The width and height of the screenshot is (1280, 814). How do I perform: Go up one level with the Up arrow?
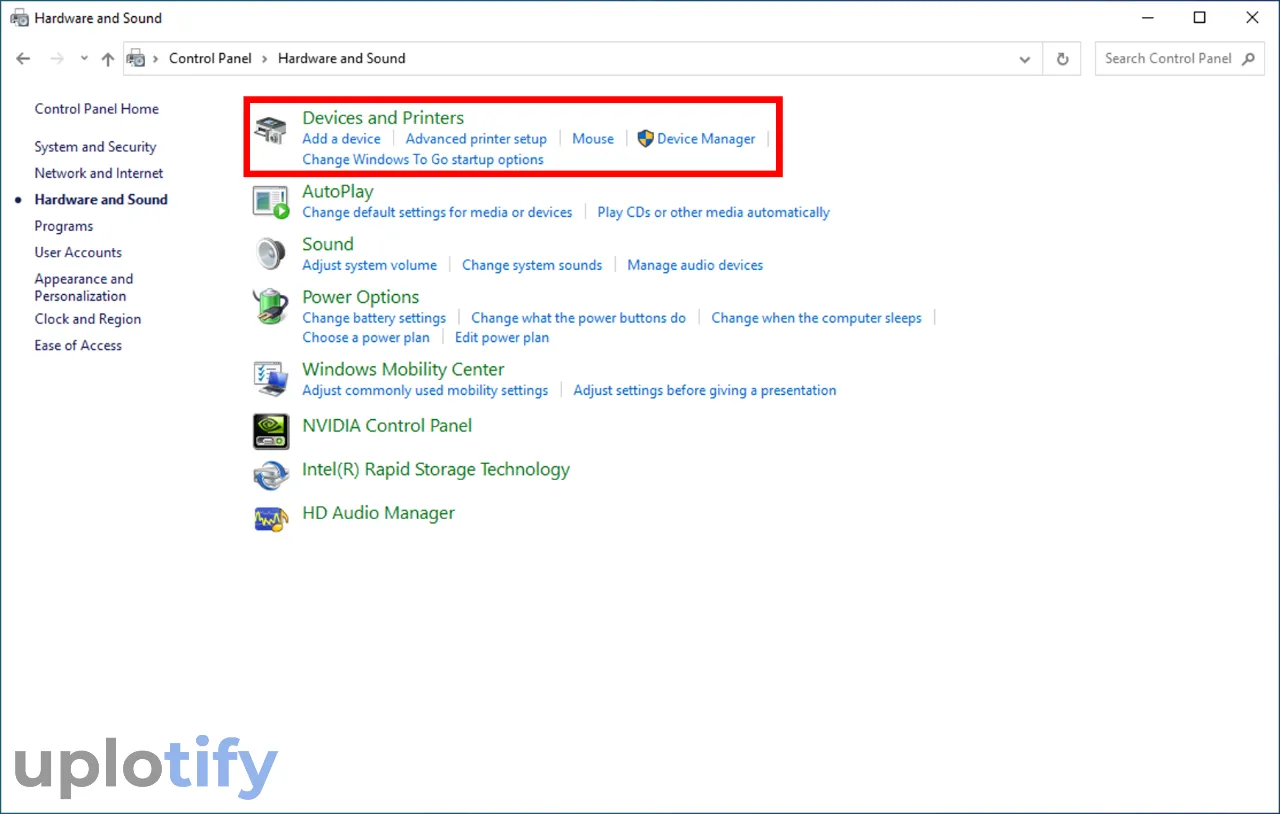pyautogui.click(x=108, y=59)
